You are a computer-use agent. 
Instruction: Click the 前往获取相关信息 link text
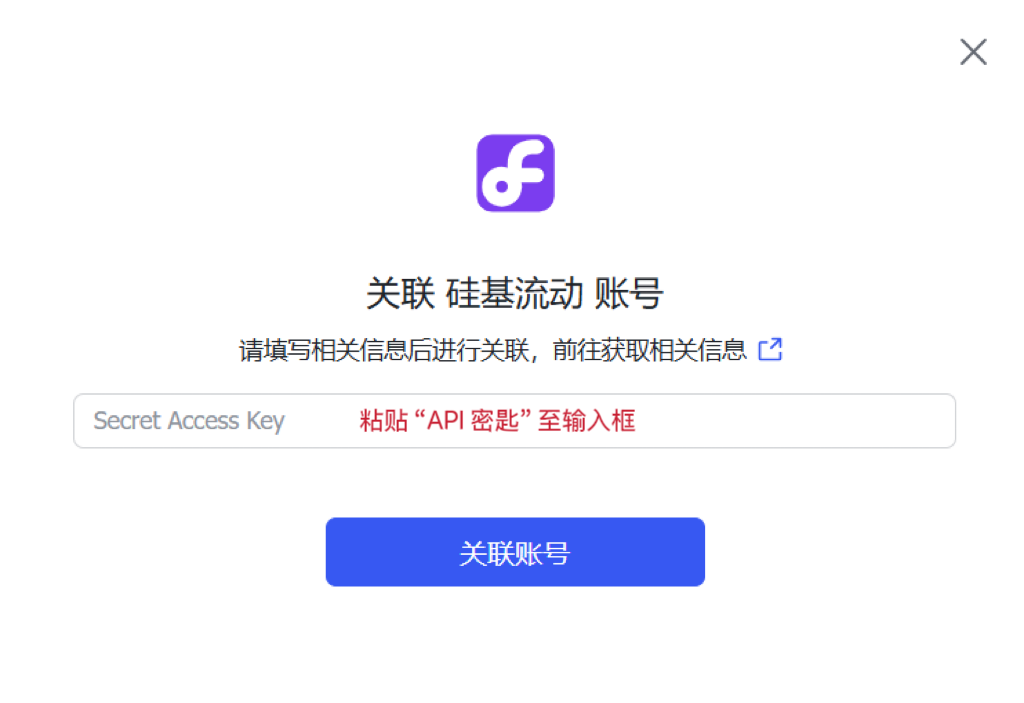point(649,350)
